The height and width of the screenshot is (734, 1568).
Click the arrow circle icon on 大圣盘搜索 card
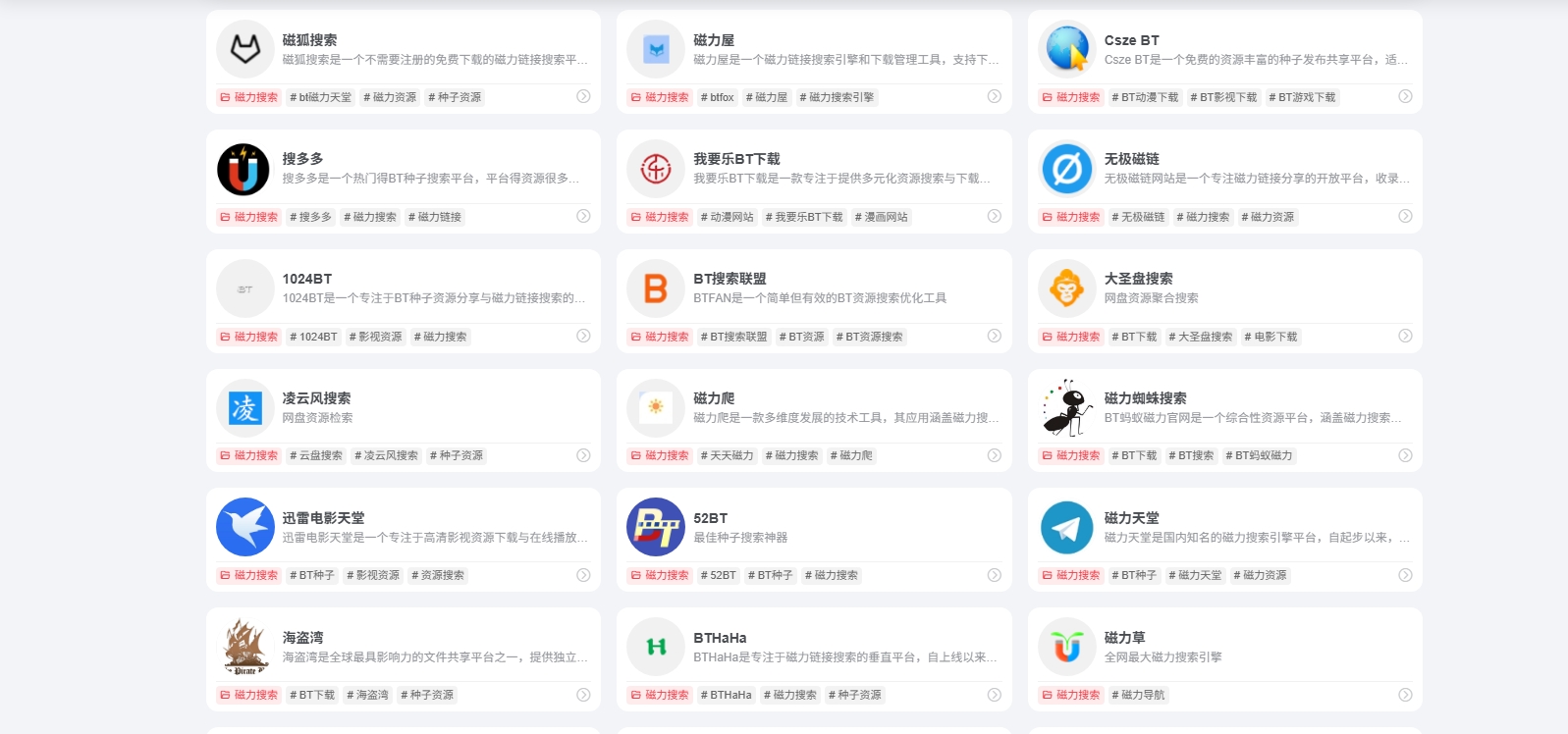(1405, 336)
